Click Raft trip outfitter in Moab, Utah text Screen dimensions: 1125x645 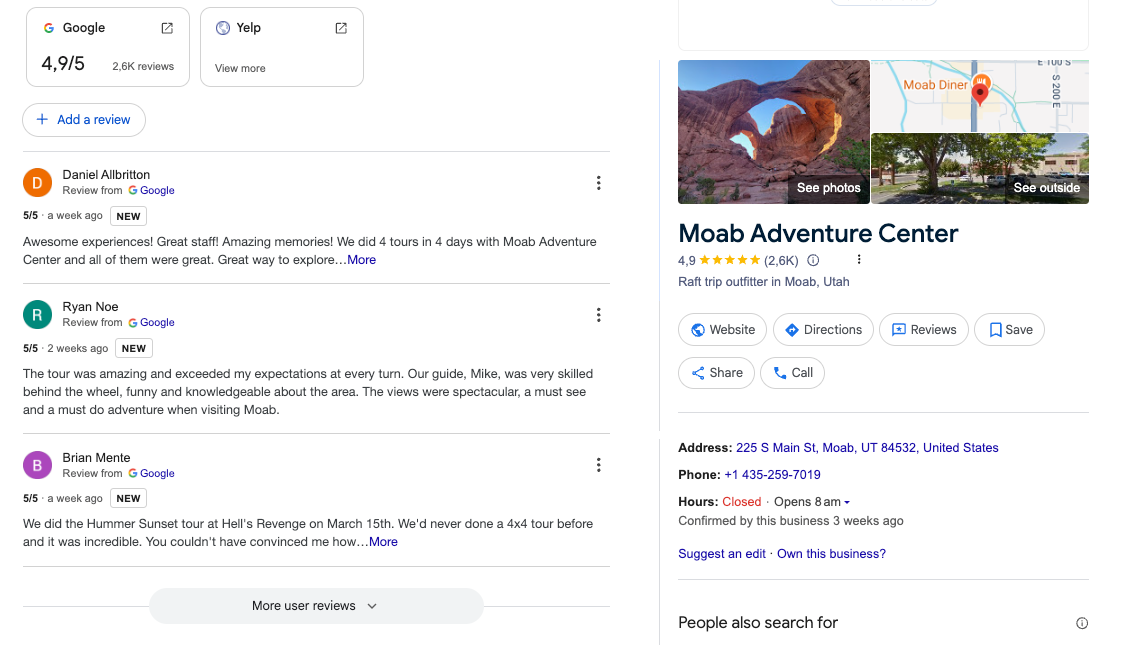click(x=763, y=282)
